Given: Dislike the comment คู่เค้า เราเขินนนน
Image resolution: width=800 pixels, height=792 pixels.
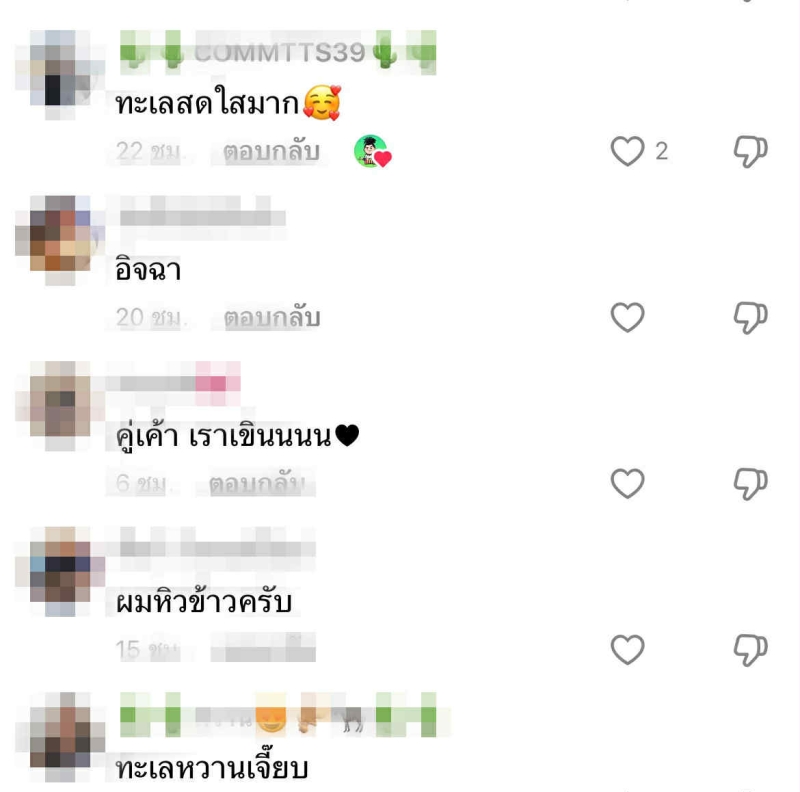Looking at the screenshot, I should pyautogui.click(x=751, y=483).
